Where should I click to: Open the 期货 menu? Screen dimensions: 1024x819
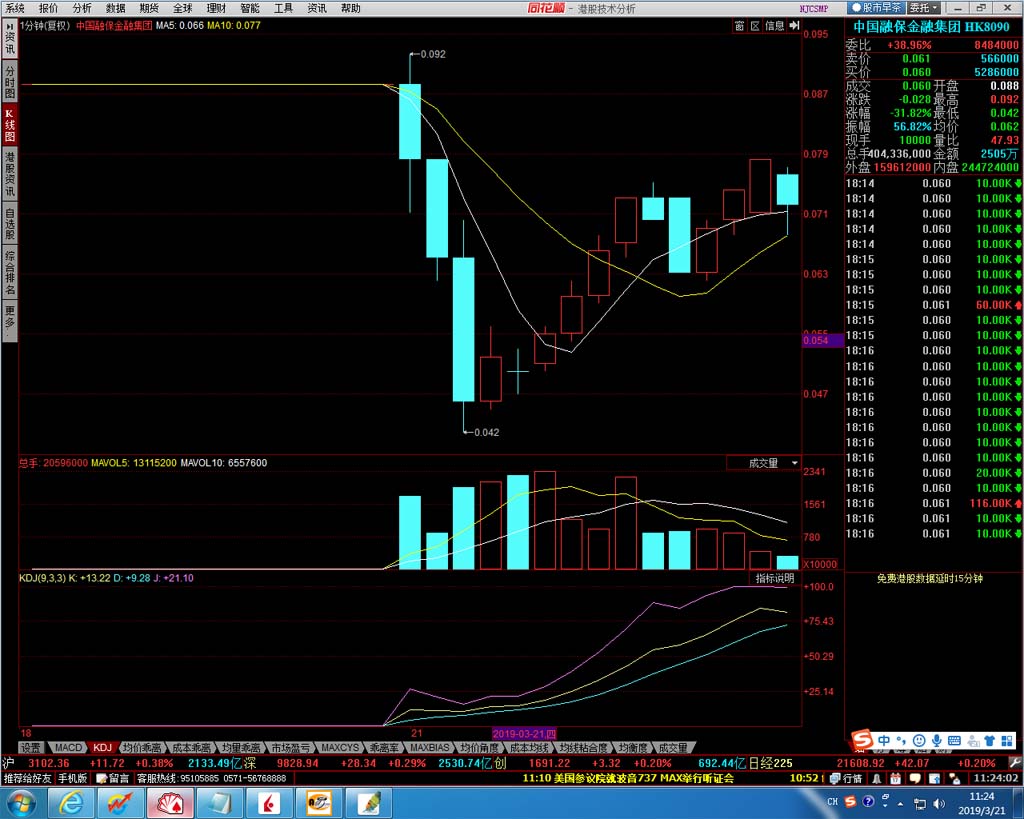(x=150, y=8)
